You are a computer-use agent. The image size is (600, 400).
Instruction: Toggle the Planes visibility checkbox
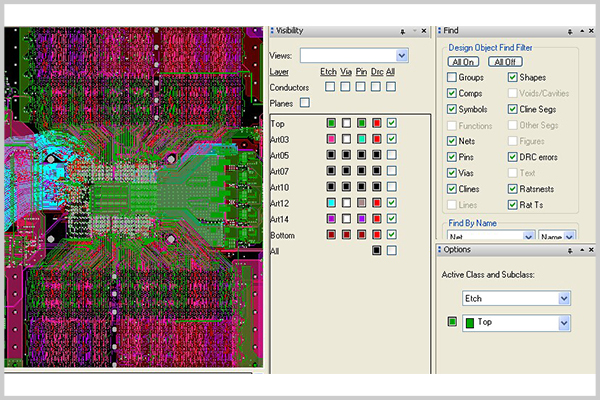point(305,102)
